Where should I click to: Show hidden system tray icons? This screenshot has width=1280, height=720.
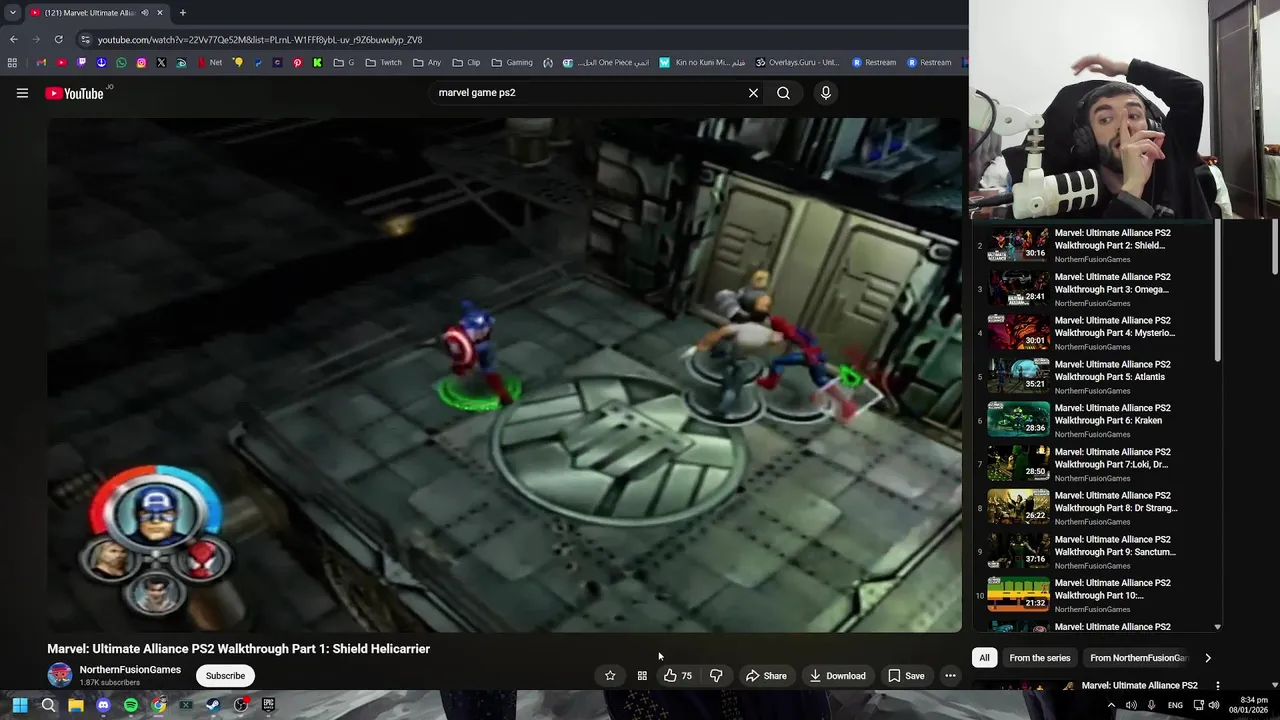pyautogui.click(x=1111, y=705)
